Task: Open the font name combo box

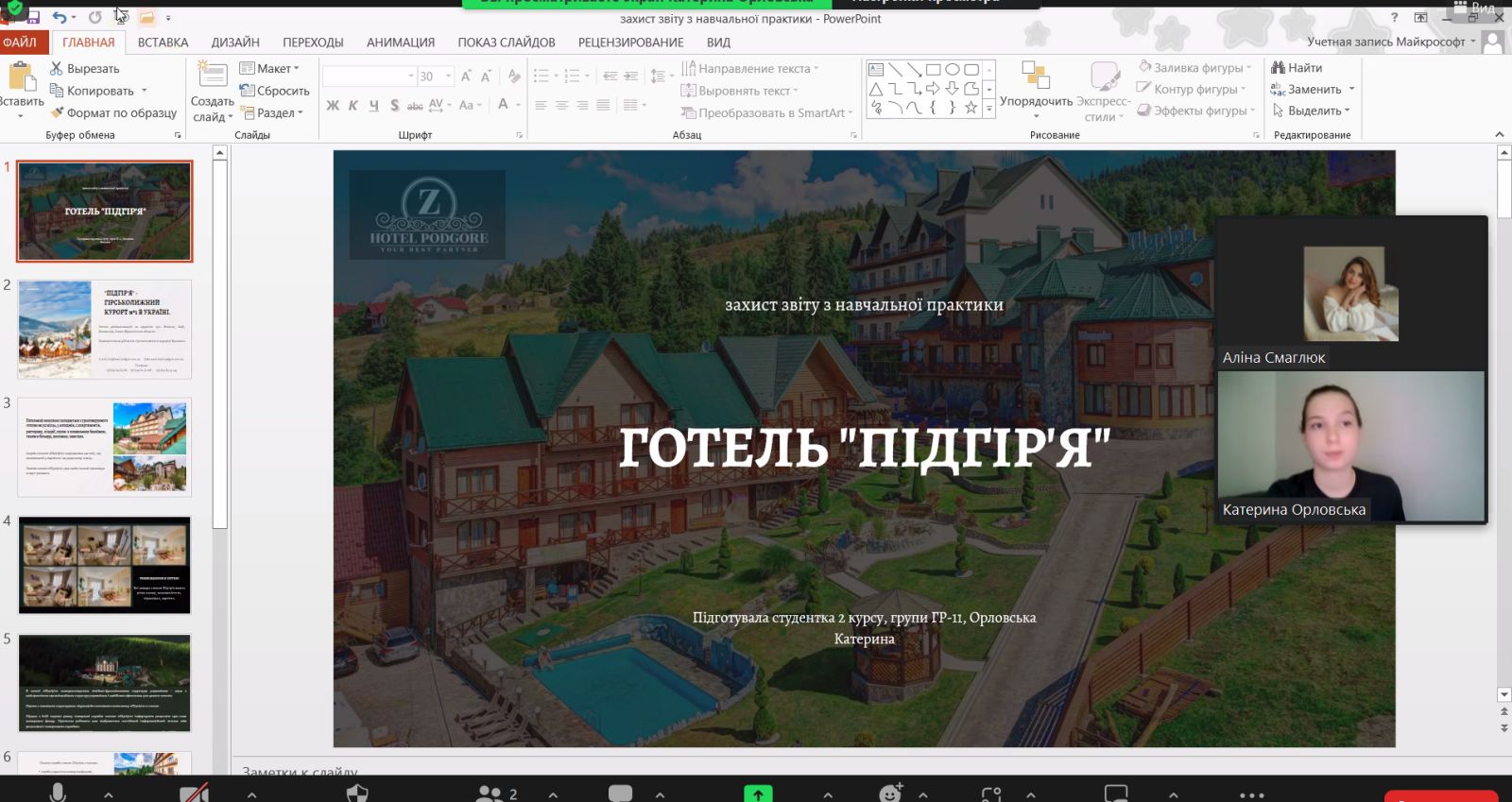Action: [x=369, y=76]
